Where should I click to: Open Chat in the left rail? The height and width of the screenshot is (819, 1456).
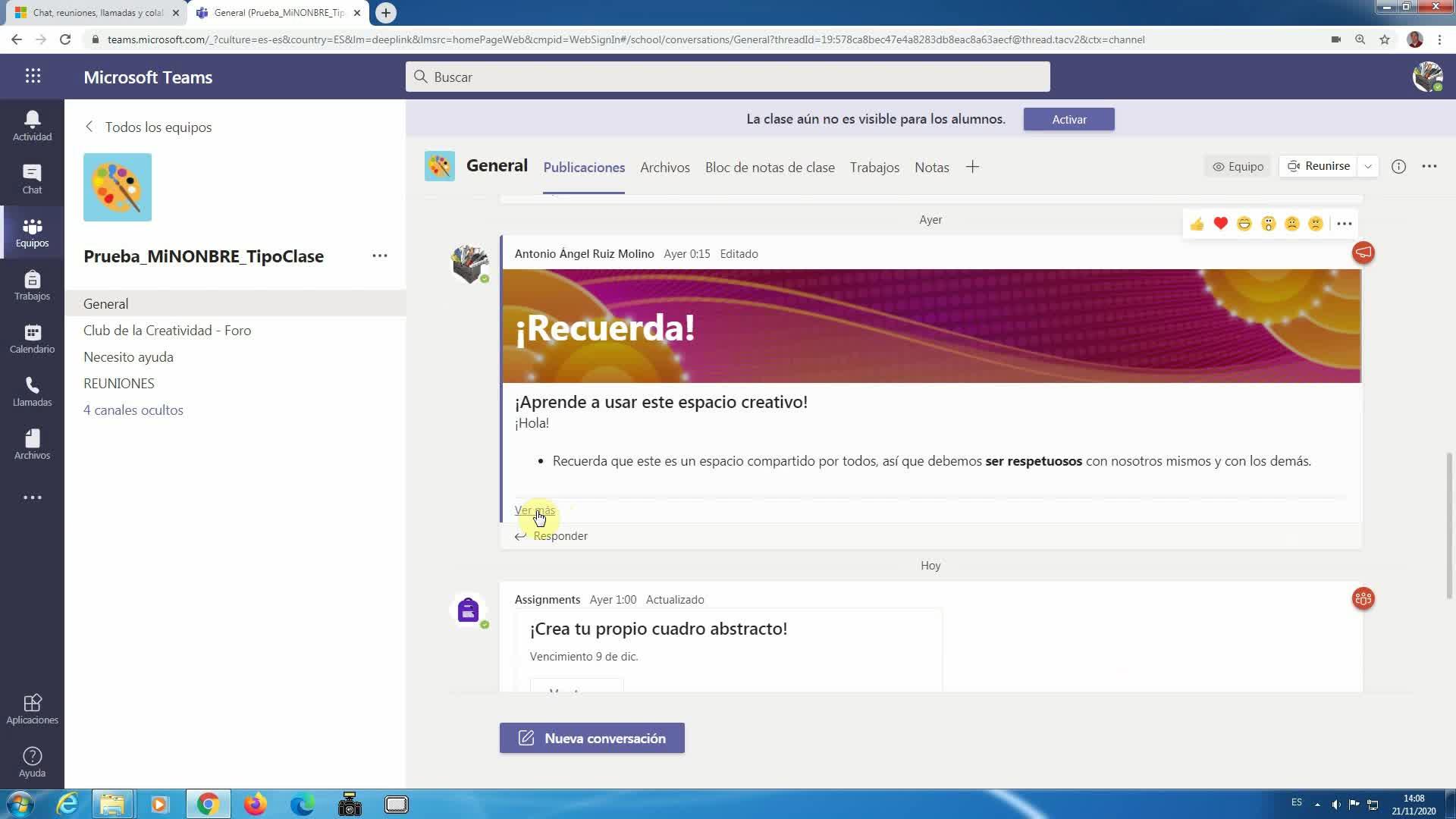click(32, 179)
